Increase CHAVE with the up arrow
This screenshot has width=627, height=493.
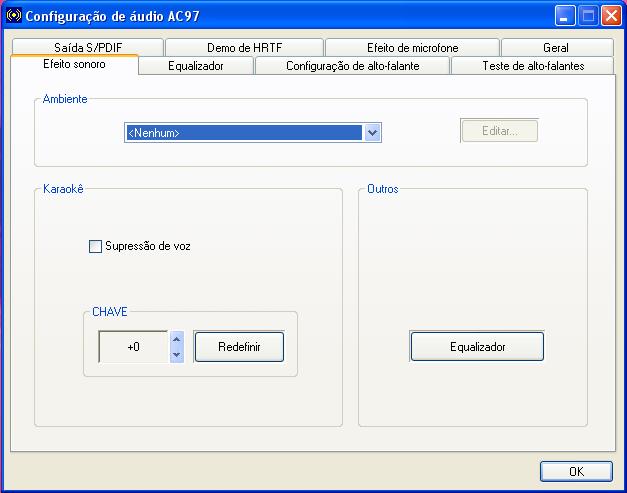tap(177, 339)
